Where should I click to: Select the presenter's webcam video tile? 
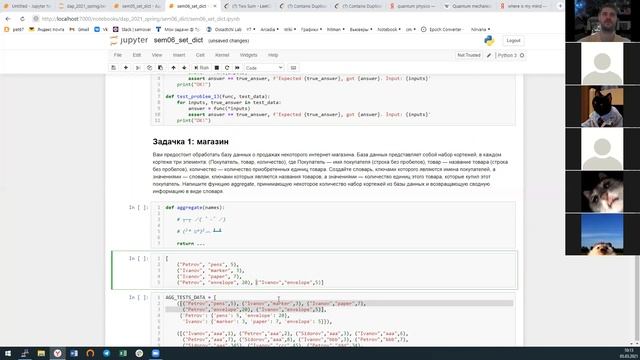pos(602,21)
